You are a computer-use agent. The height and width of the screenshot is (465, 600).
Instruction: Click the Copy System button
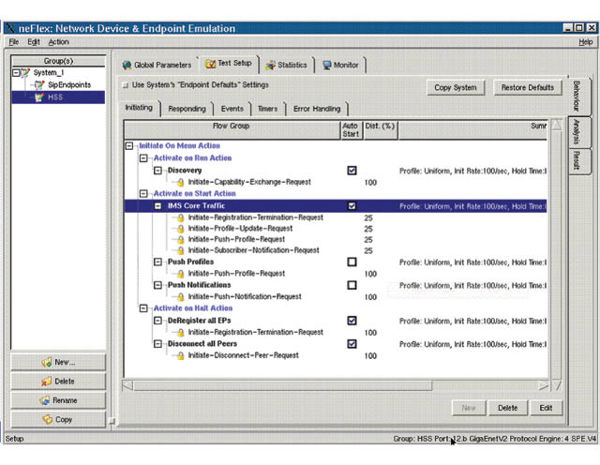[x=455, y=88]
